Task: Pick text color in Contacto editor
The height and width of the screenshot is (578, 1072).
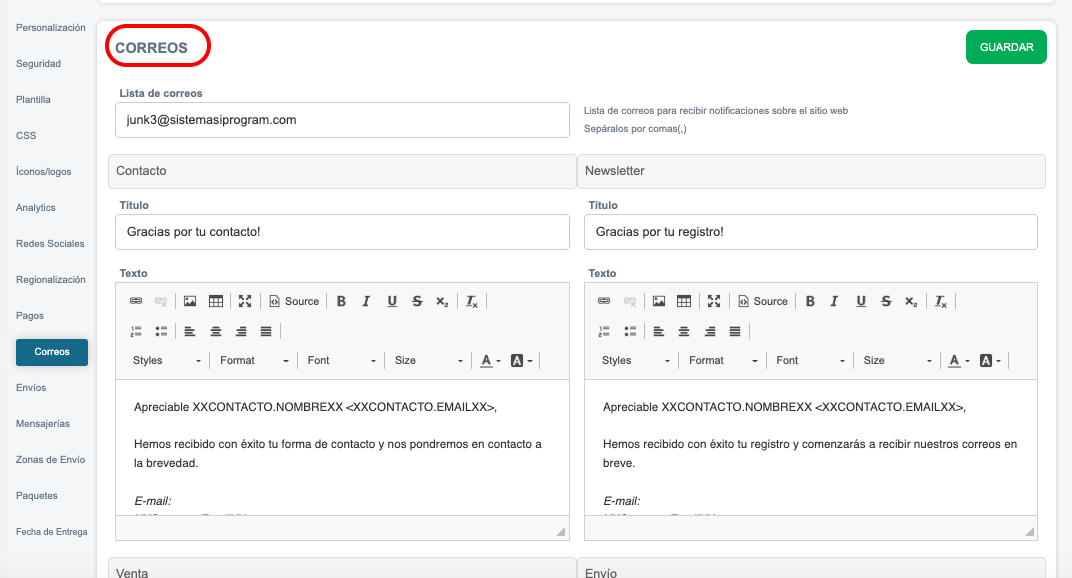Action: point(490,360)
